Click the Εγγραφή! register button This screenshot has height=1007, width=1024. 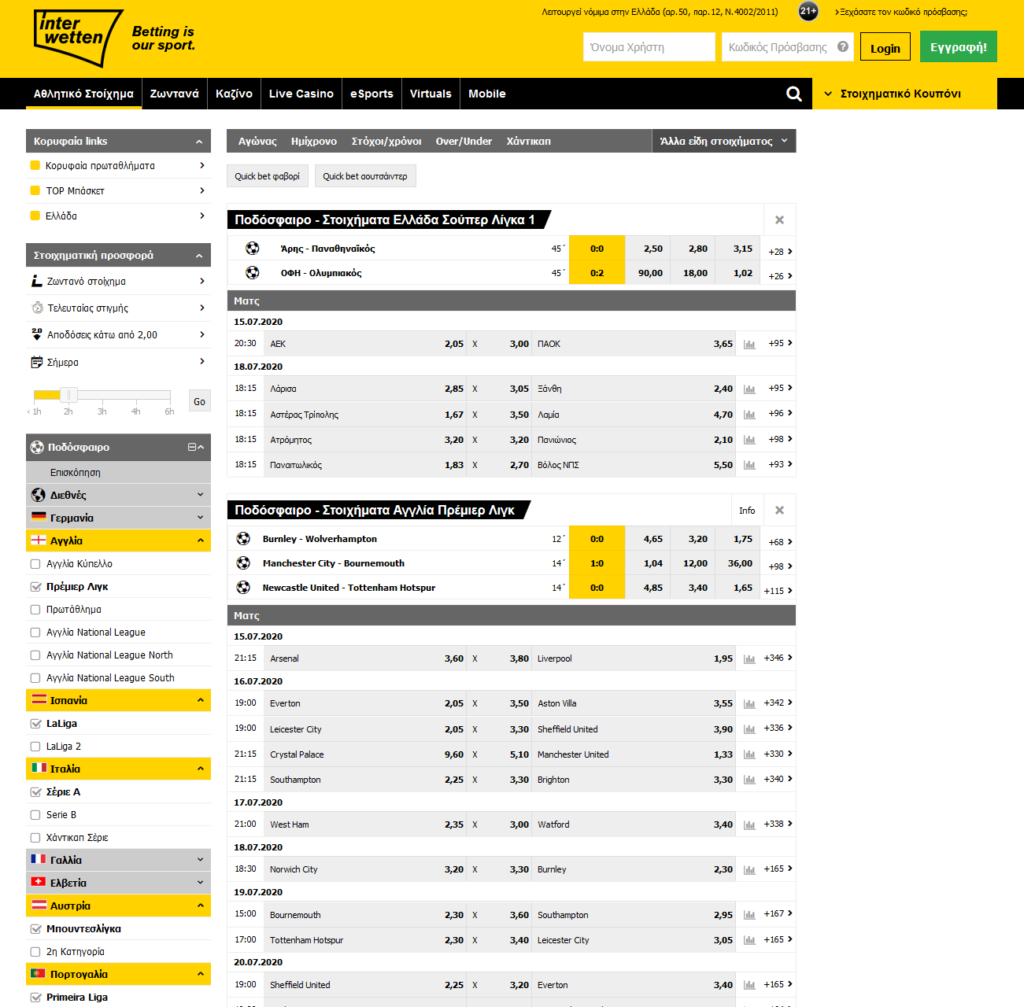[x=958, y=47]
